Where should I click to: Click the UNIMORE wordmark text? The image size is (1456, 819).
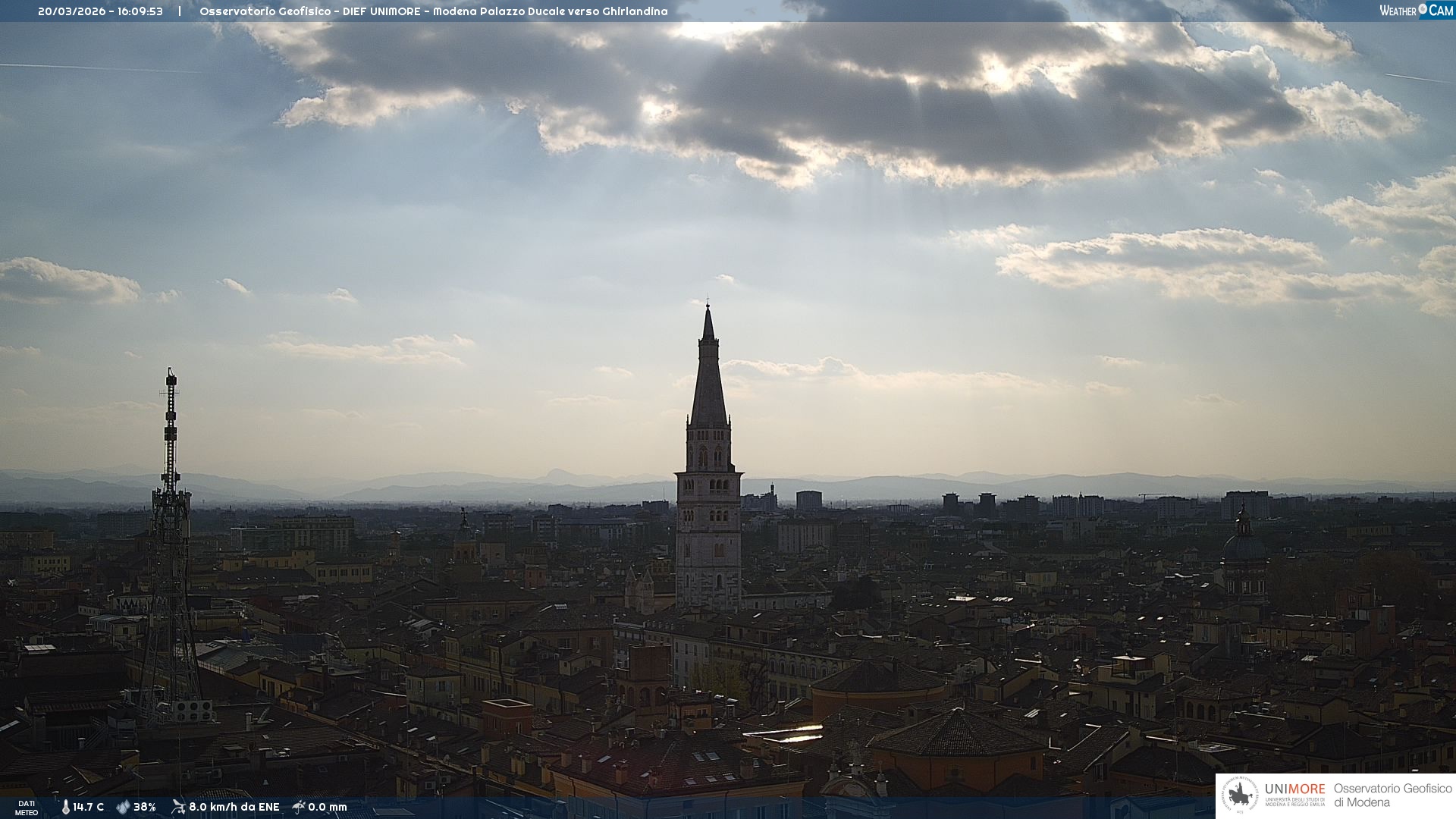click(x=1294, y=789)
